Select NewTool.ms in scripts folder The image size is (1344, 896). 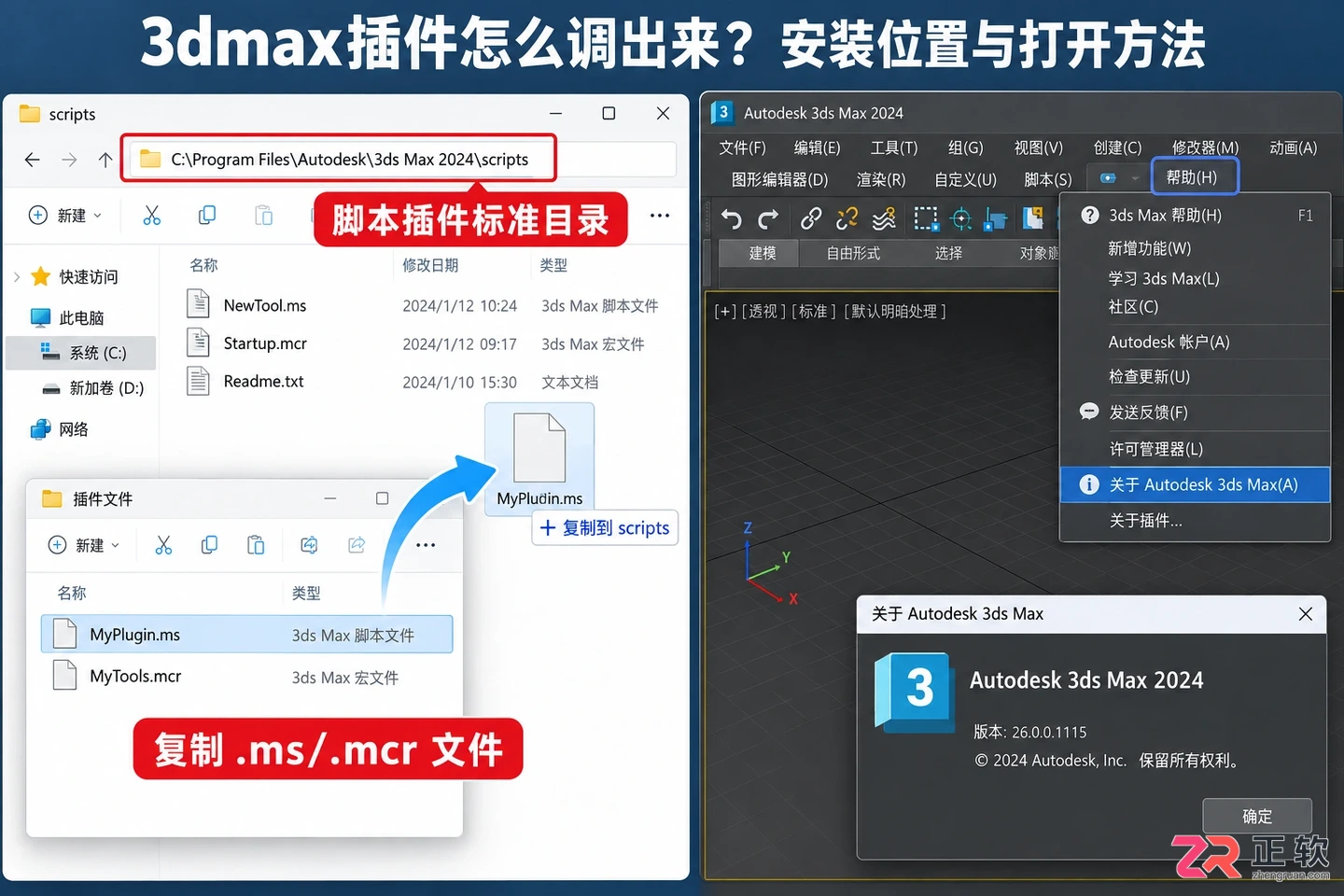[x=264, y=305]
